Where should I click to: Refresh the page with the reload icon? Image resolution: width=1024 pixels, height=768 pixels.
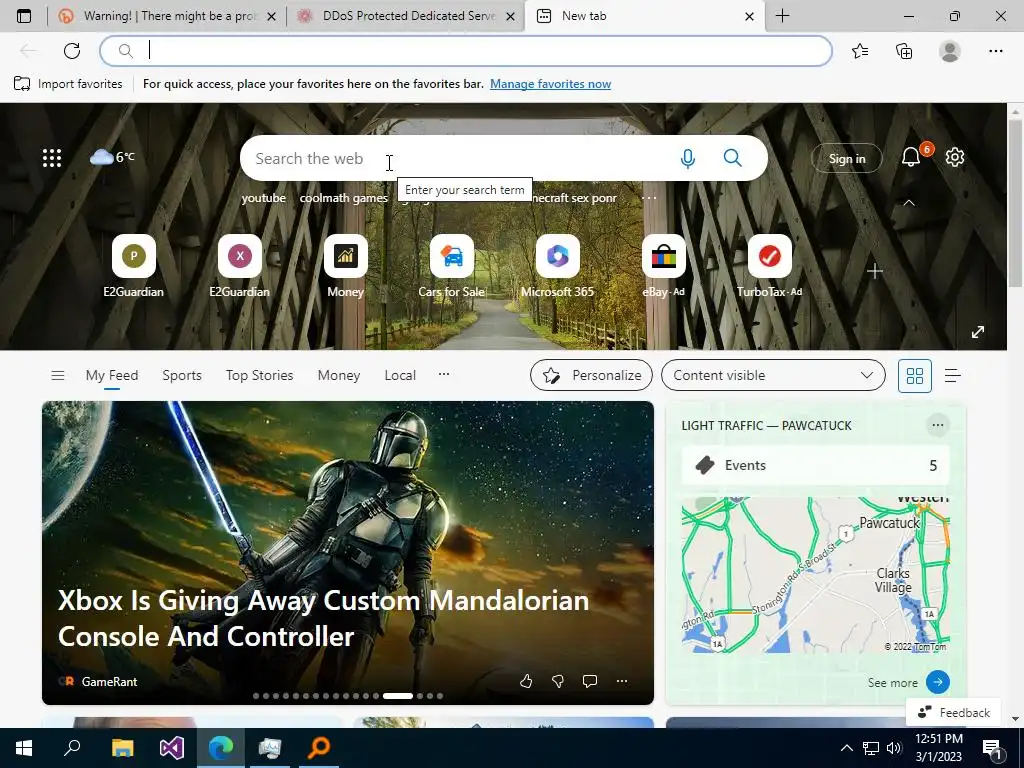pyautogui.click(x=72, y=51)
